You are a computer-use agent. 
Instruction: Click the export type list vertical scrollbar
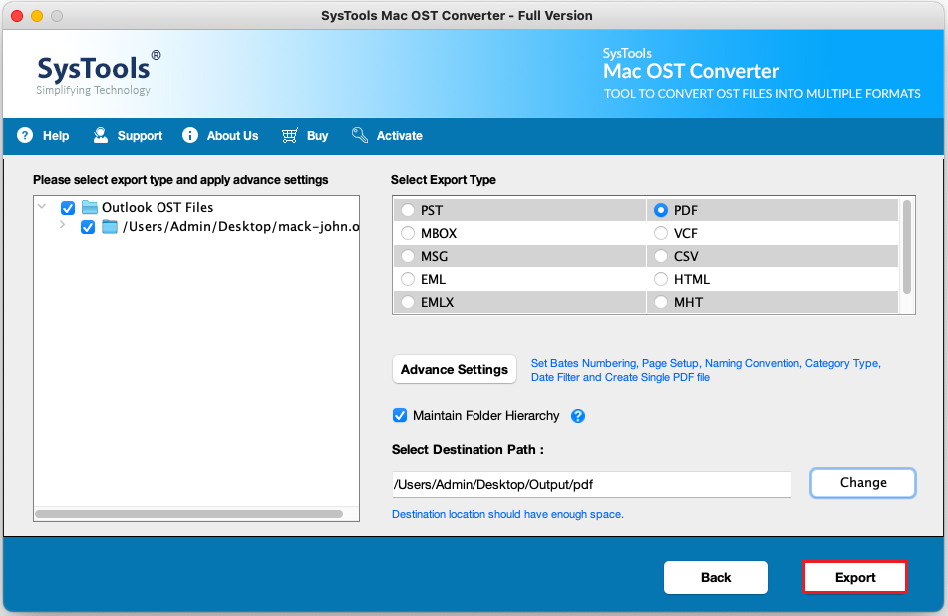coord(906,247)
